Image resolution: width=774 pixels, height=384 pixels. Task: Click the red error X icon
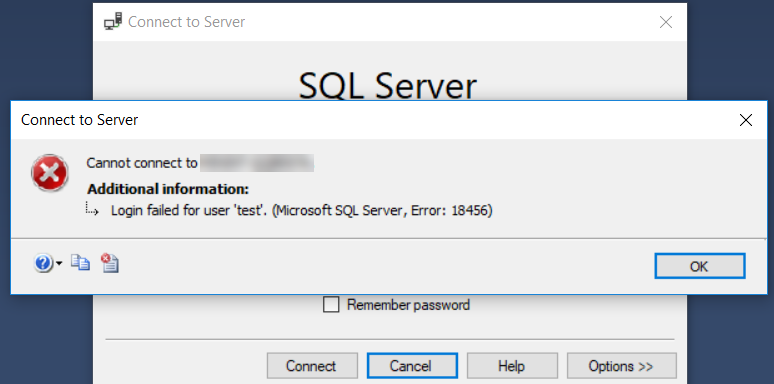tap(50, 173)
